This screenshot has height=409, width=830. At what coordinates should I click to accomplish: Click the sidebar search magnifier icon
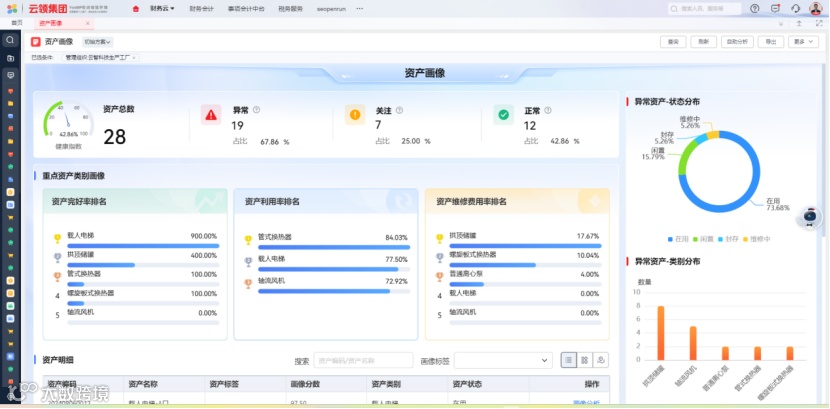(10, 40)
